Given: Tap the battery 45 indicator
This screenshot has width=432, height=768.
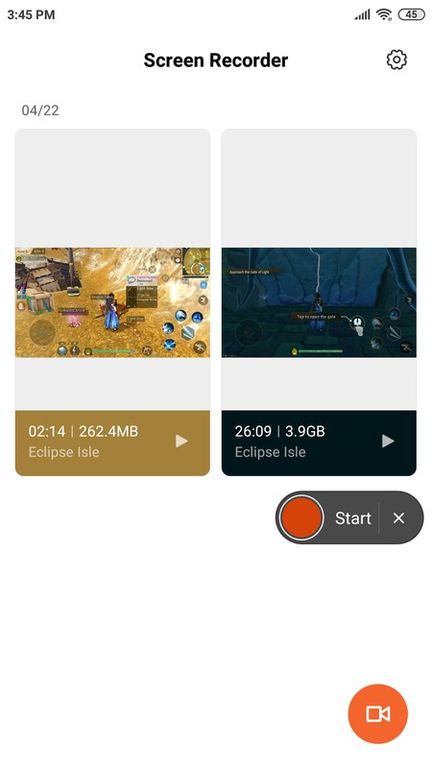Looking at the screenshot, I should point(411,15).
